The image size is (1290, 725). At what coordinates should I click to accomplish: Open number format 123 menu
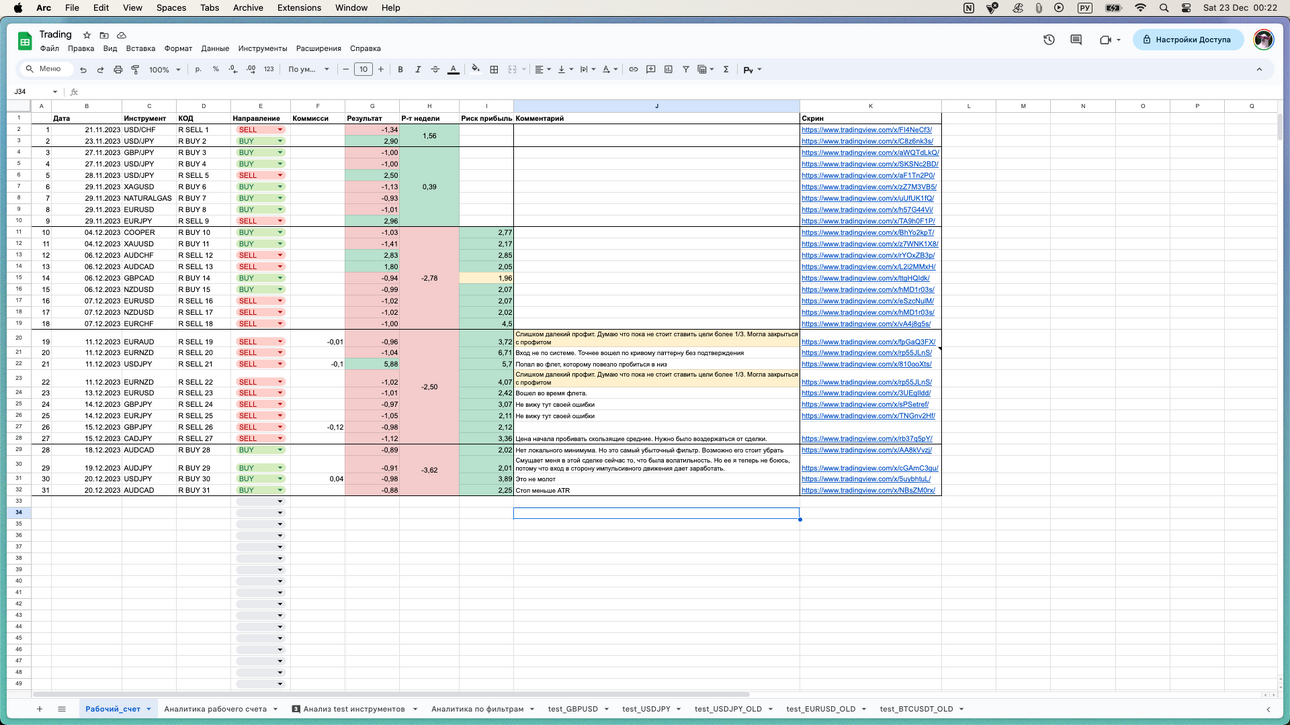point(268,70)
